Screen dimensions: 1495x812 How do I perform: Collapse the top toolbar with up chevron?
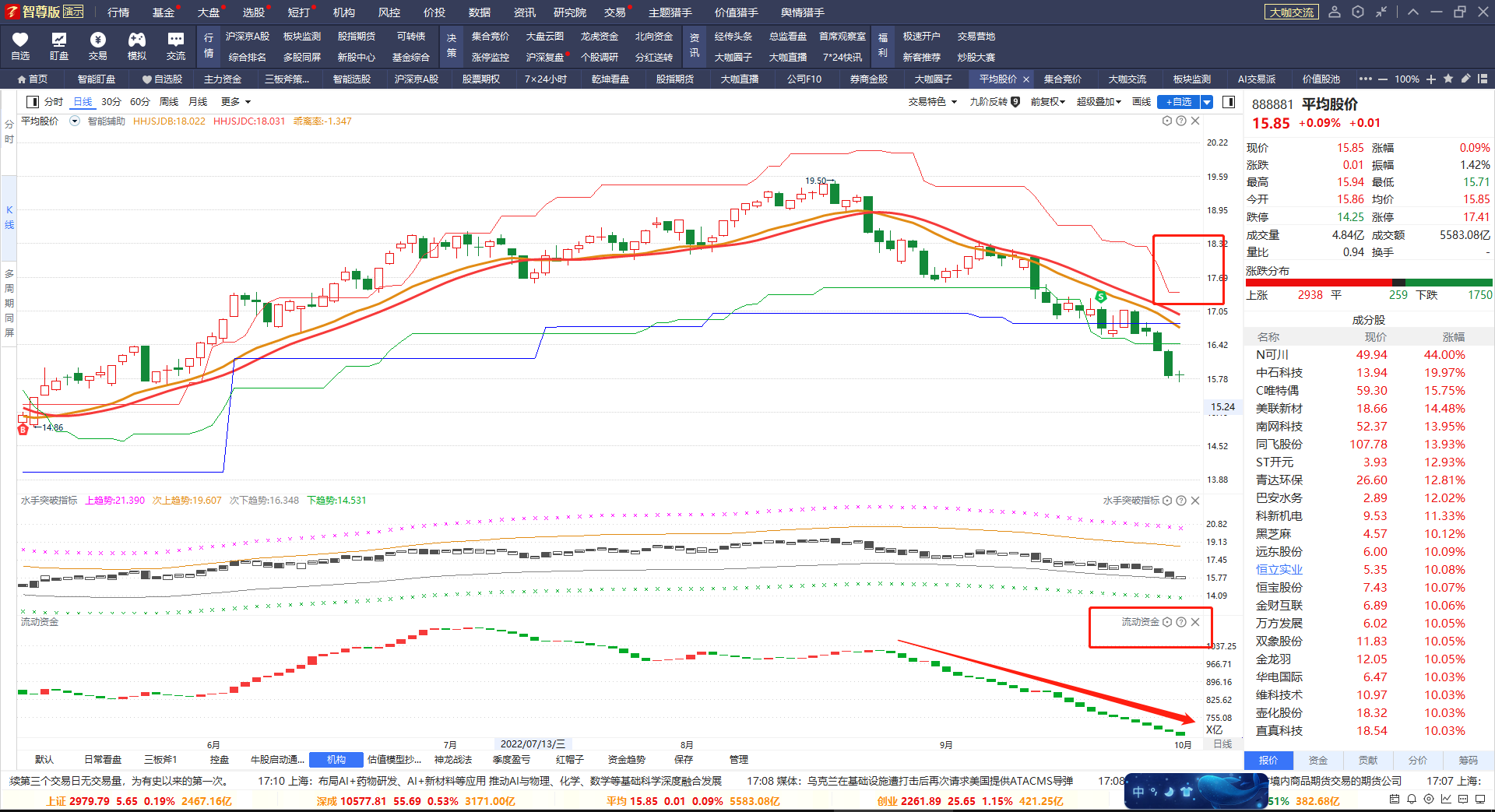1413,12
